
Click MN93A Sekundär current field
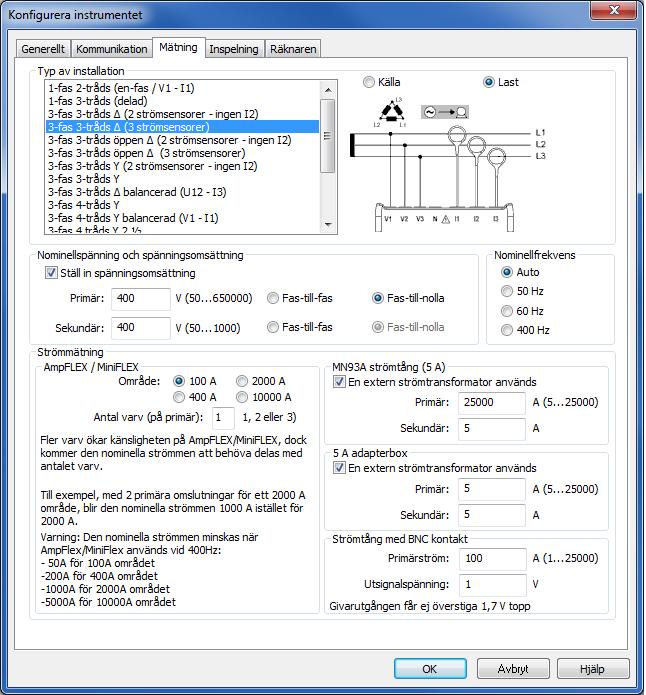pyautogui.click(x=492, y=428)
